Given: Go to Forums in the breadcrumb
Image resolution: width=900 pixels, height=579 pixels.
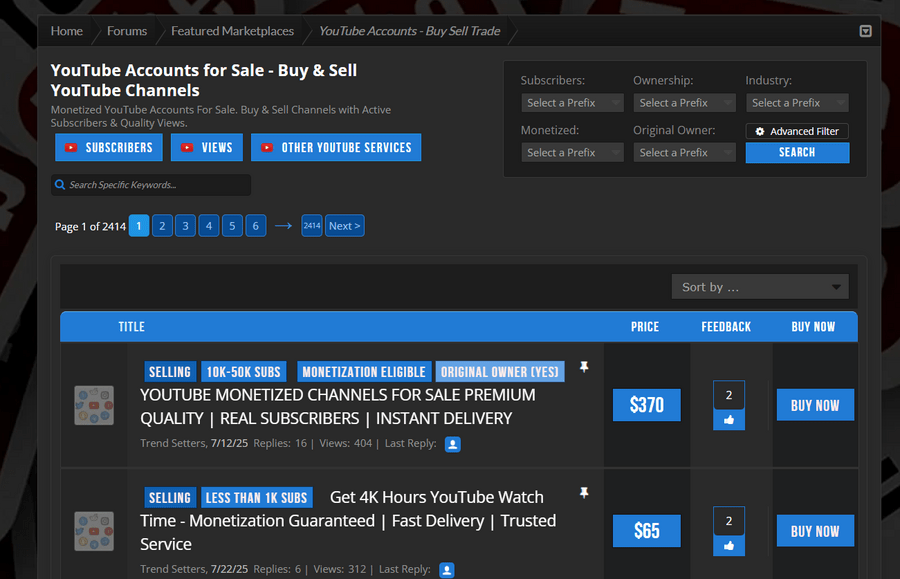Looking at the screenshot, I should click(x=127, y=31).
